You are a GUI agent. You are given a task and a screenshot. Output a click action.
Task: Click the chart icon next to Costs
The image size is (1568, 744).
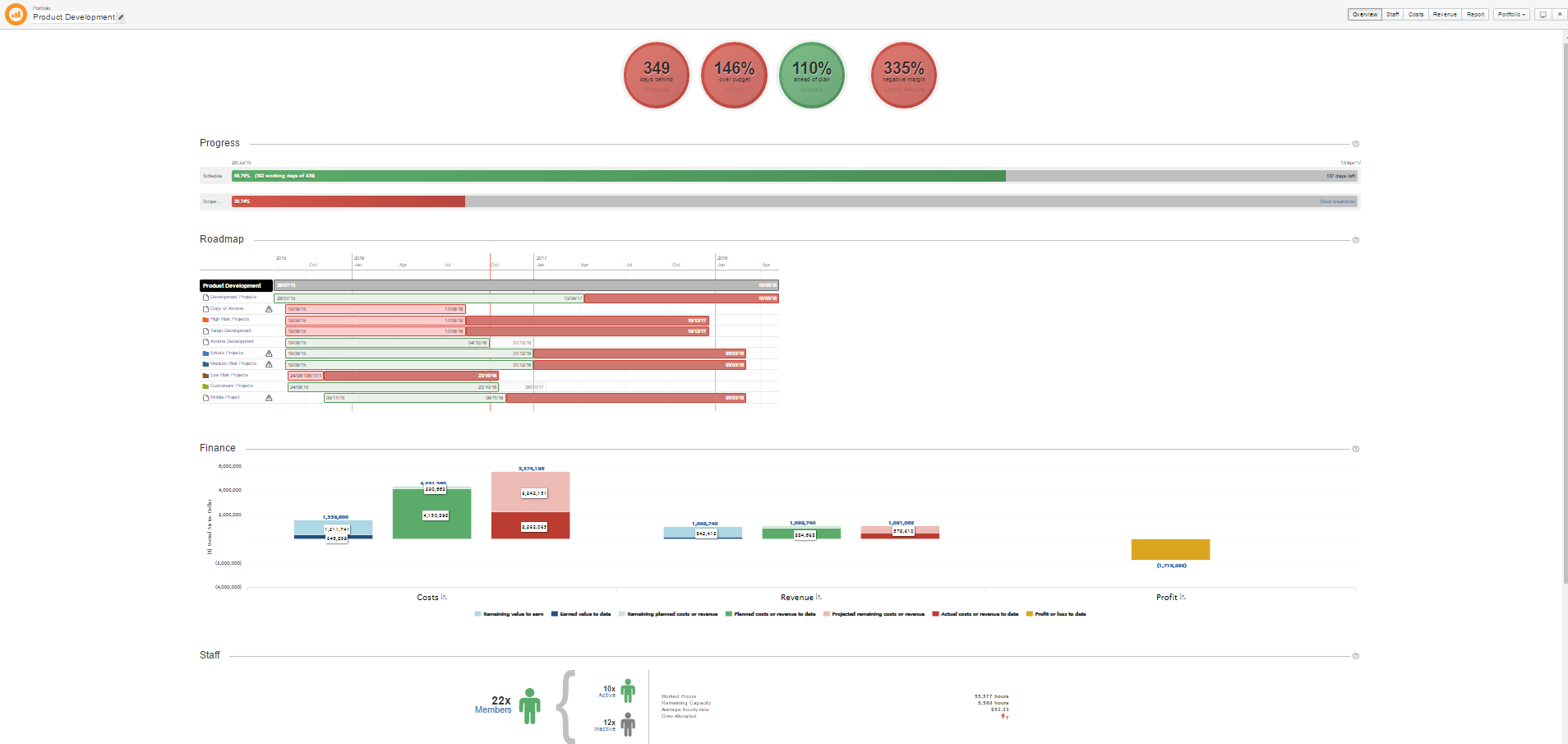pyautogui.click(x=444, y=597)
